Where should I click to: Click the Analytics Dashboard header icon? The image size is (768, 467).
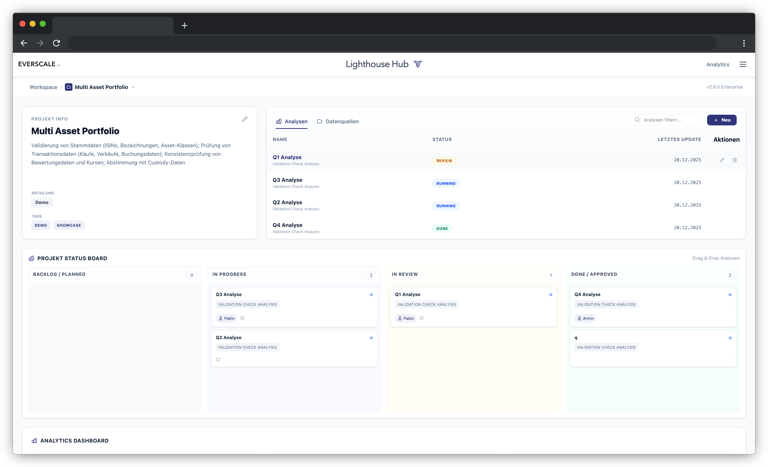coord(34,441)
